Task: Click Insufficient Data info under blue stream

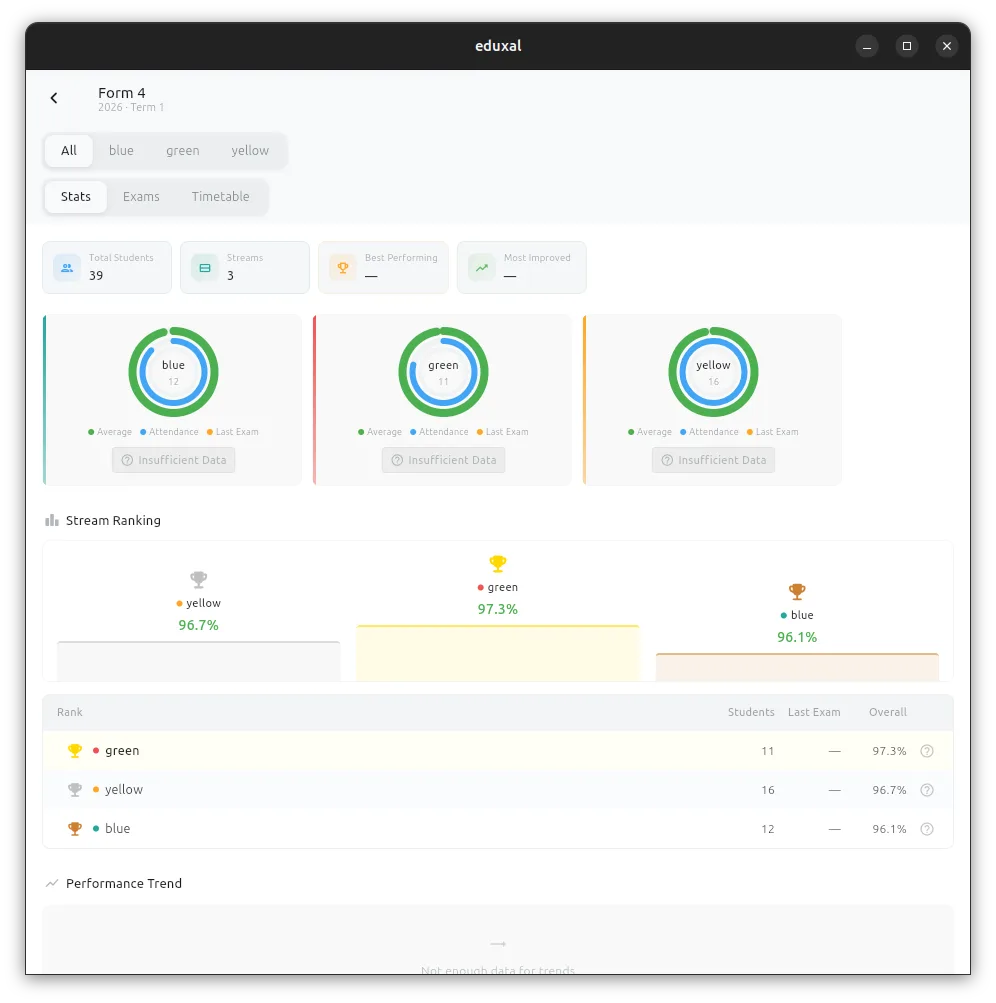Action: (173, 460)
